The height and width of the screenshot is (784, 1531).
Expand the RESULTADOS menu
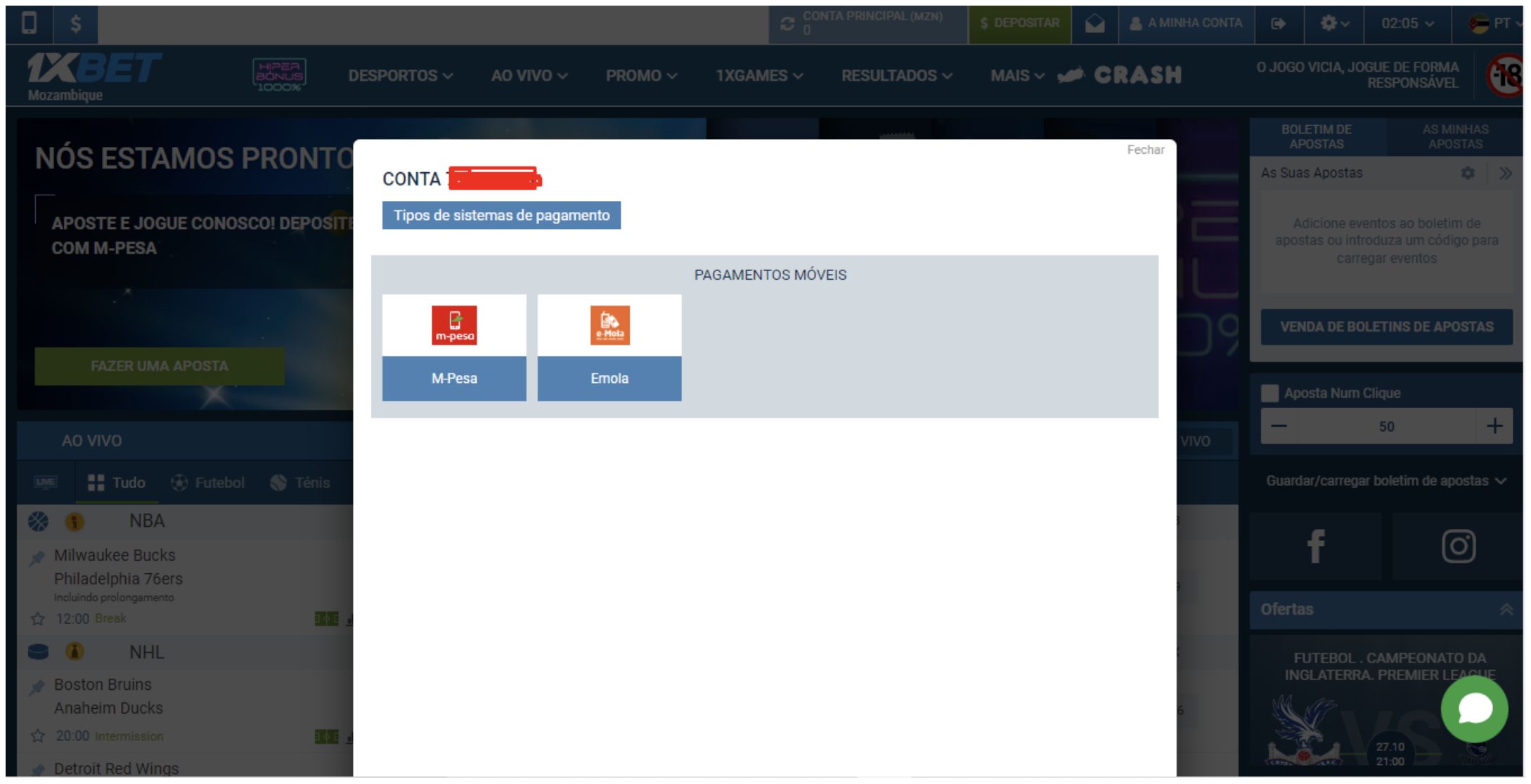point(897,76)
